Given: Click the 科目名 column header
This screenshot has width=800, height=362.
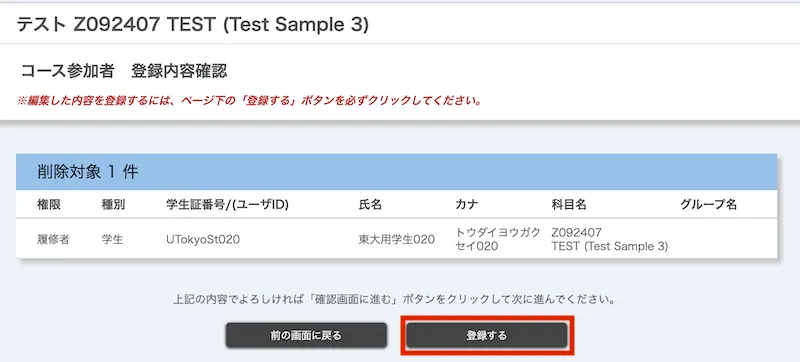Looking at the screenshot, I should pos(569,205).
